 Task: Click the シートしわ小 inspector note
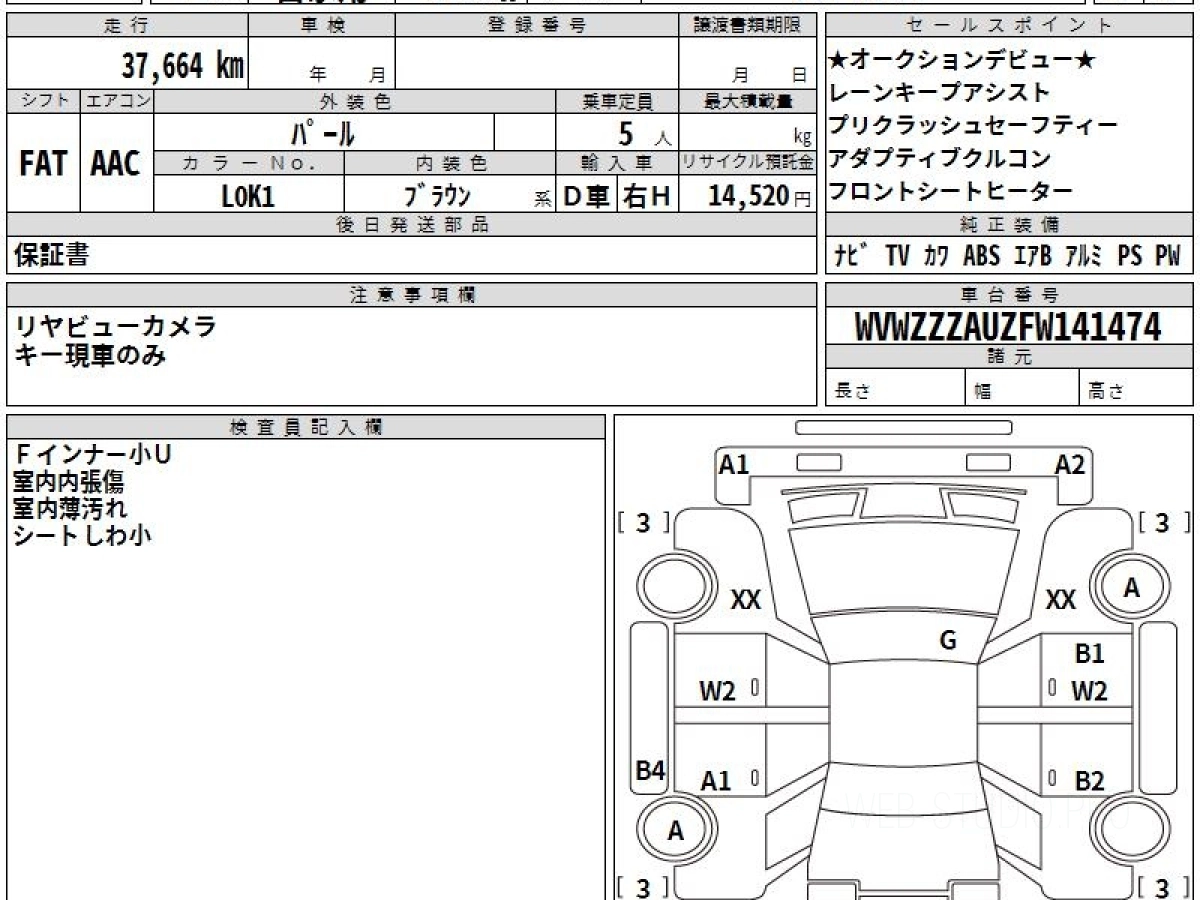click(82, 535)
